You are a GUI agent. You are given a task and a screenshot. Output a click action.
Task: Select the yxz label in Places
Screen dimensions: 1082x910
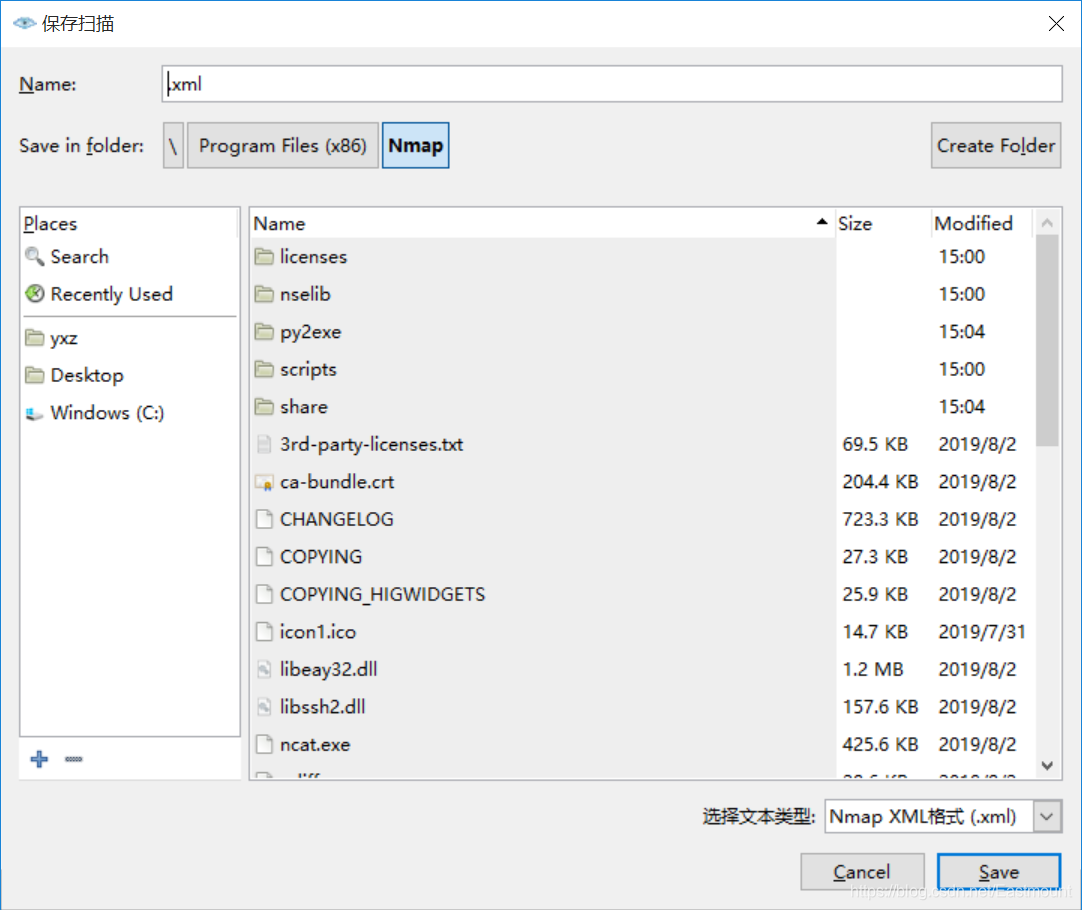point(63,338)
